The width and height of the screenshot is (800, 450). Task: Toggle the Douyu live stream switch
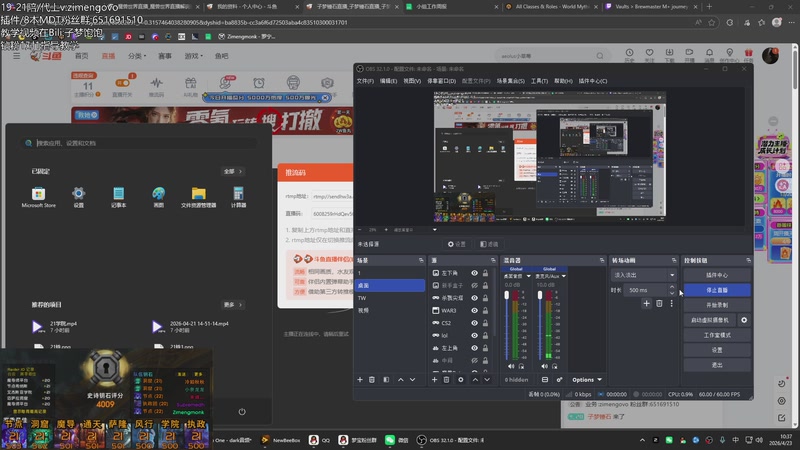tap(122, 83)
